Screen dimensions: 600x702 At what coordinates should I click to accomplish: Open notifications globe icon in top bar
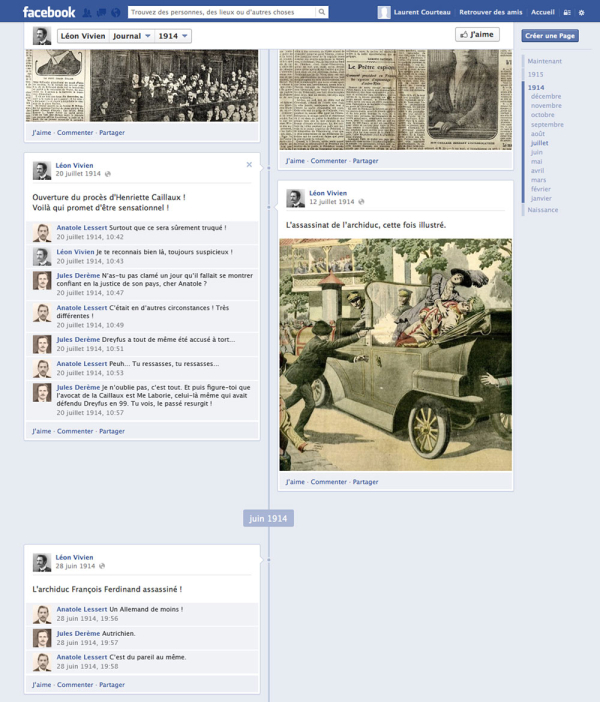click(x=116, y=13)
